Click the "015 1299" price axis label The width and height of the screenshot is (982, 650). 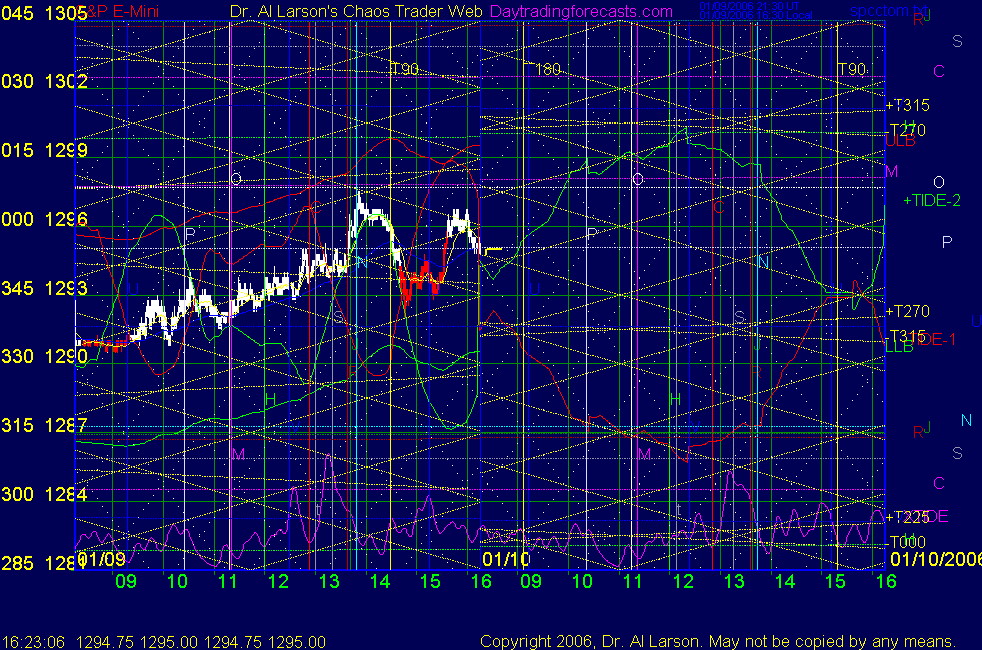click(44, 150)
